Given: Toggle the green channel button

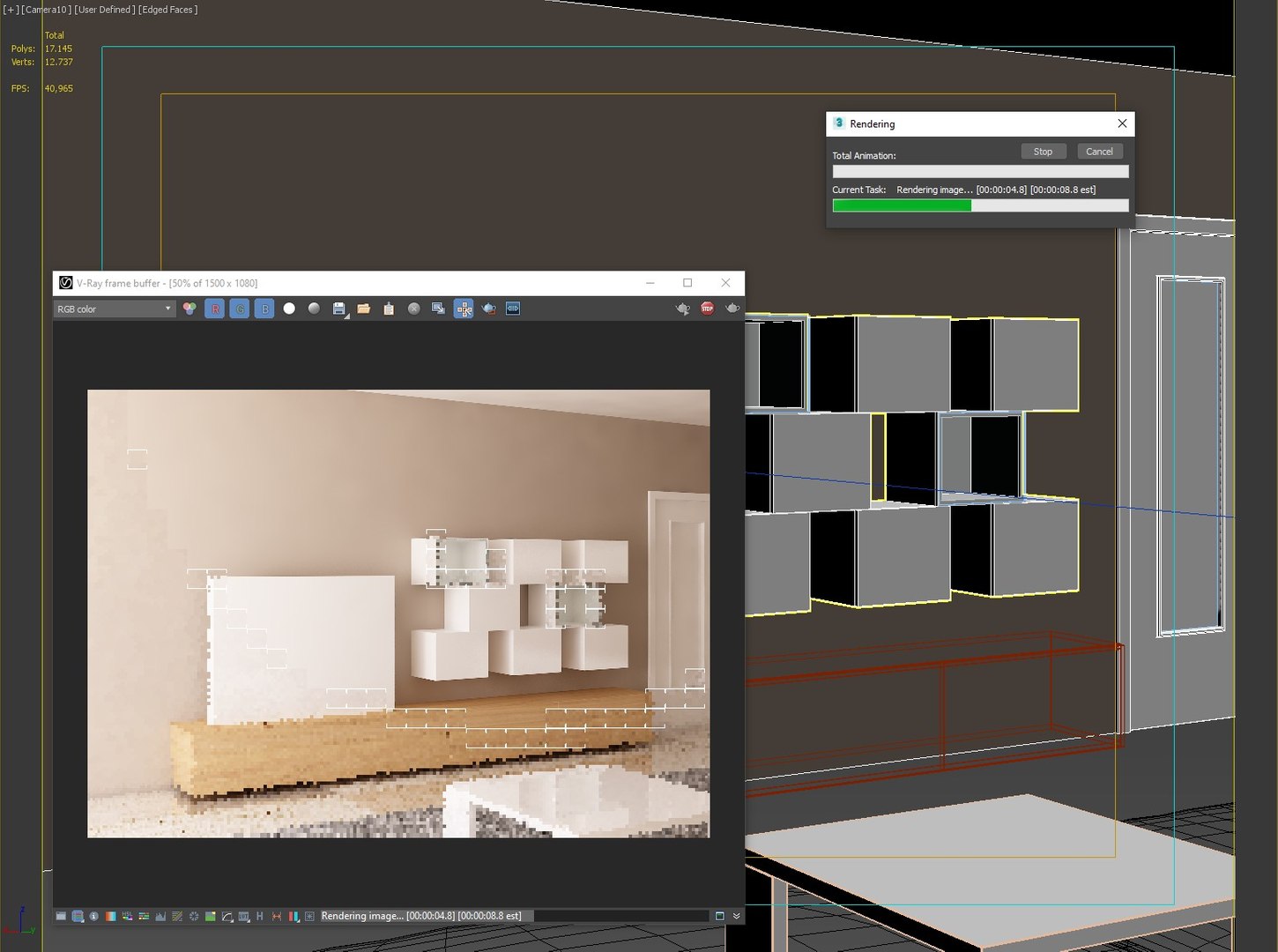Looking at the screenshot, I should point(240,309).
